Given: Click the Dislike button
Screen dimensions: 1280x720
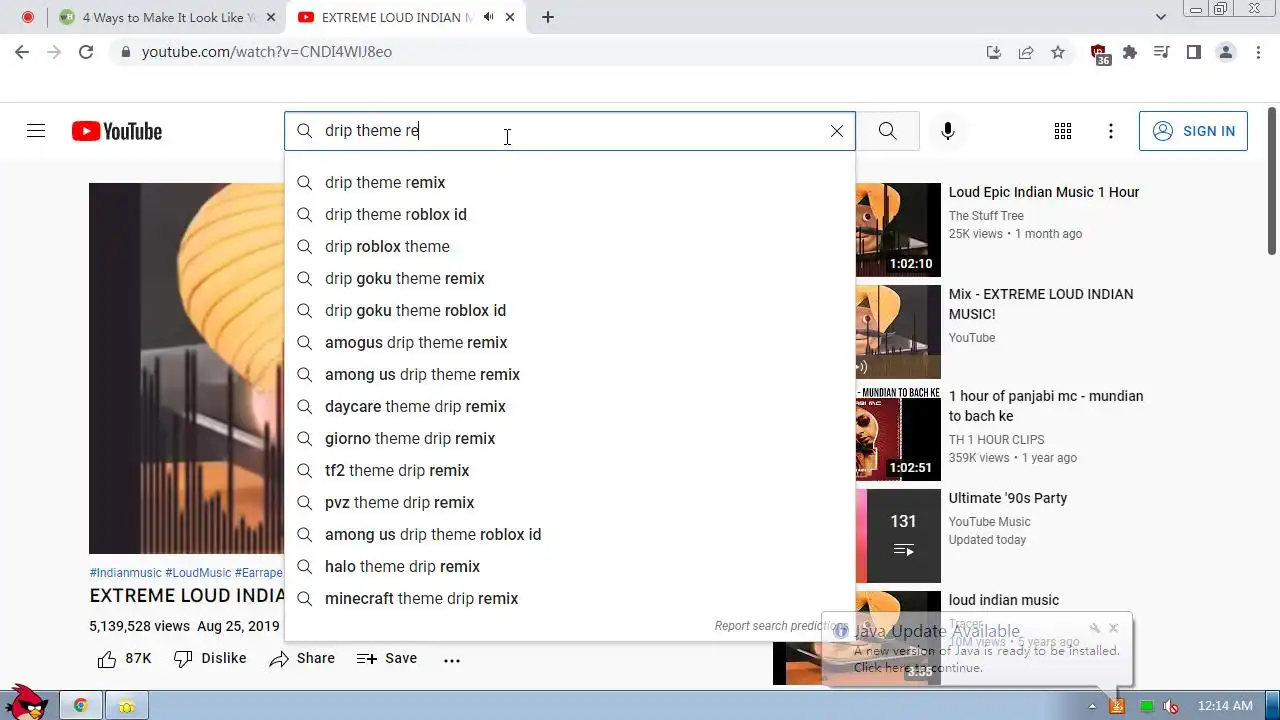Looking at the screenshot, I should [210, 658].
